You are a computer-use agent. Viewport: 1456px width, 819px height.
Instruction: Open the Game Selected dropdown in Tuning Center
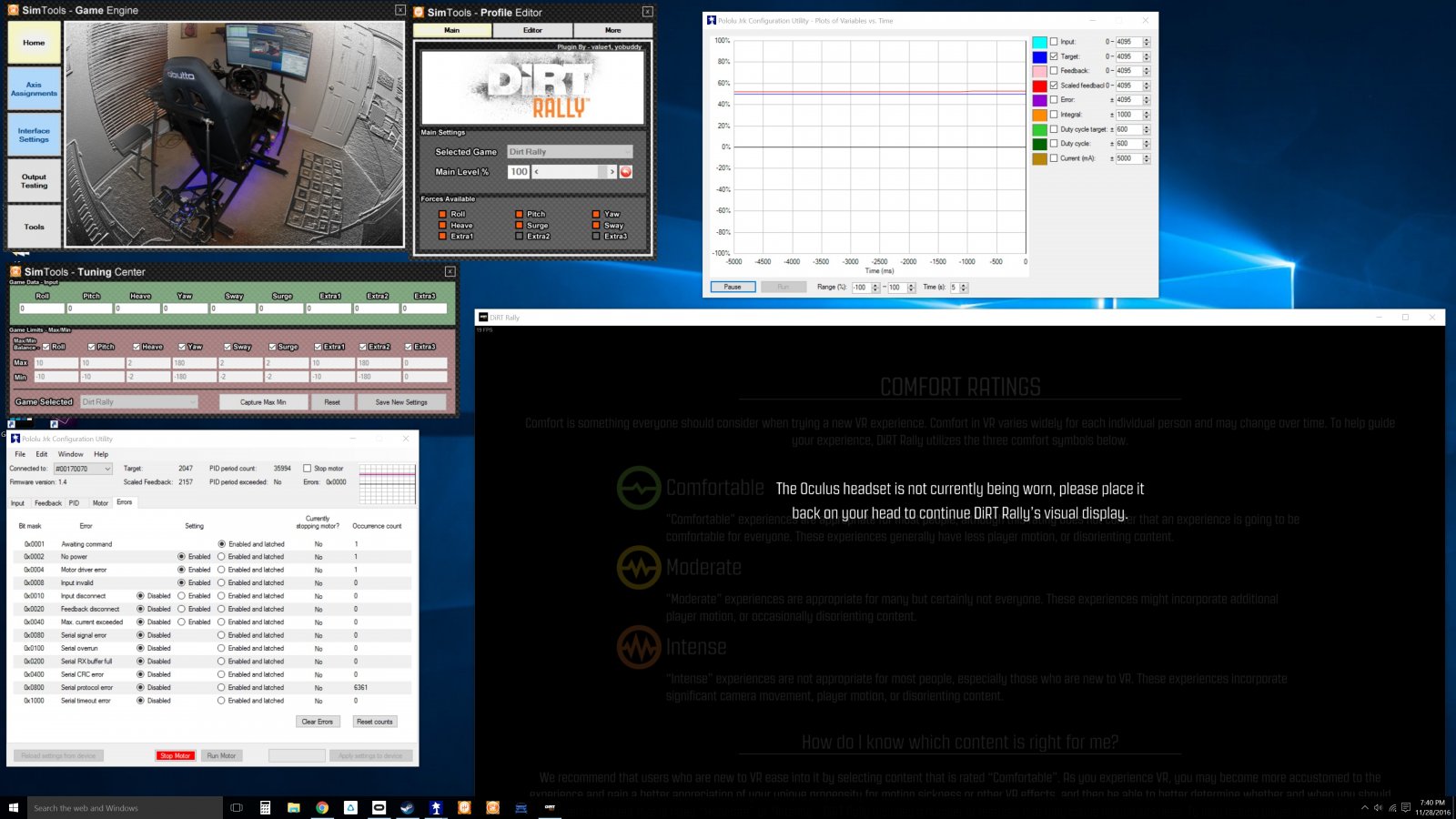tap(139, 402)
